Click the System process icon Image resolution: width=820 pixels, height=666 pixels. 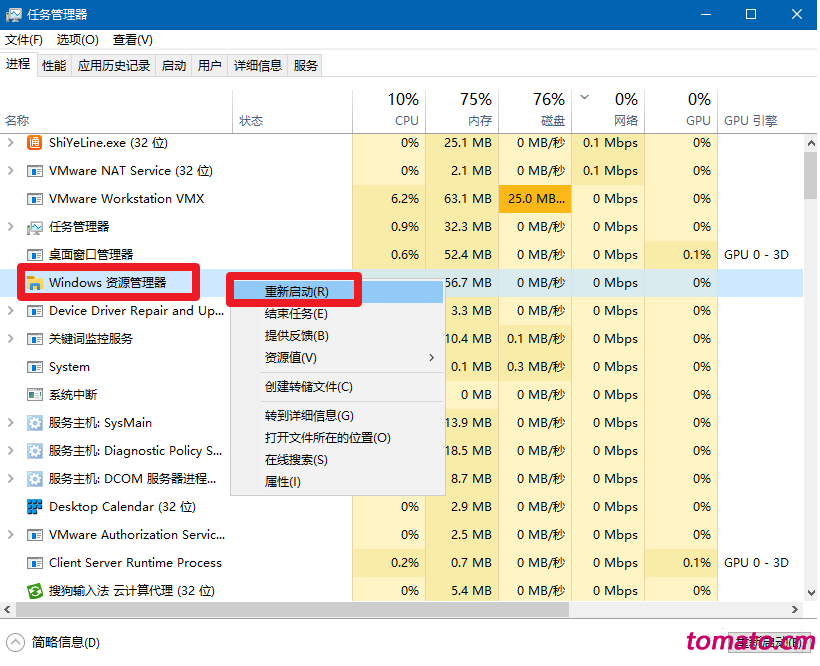click(35, 367)
